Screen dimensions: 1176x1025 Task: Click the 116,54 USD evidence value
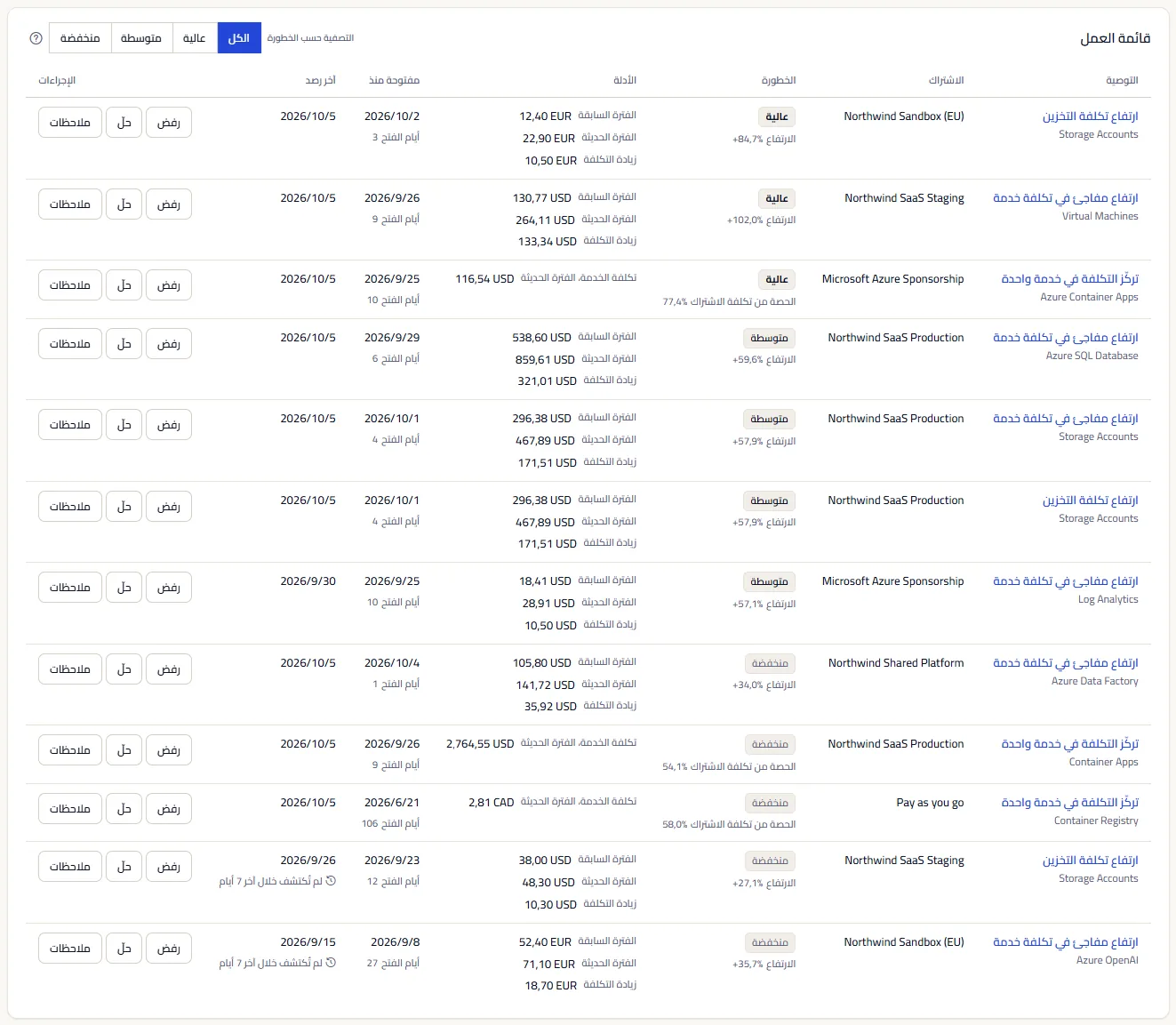pos(484,279)
